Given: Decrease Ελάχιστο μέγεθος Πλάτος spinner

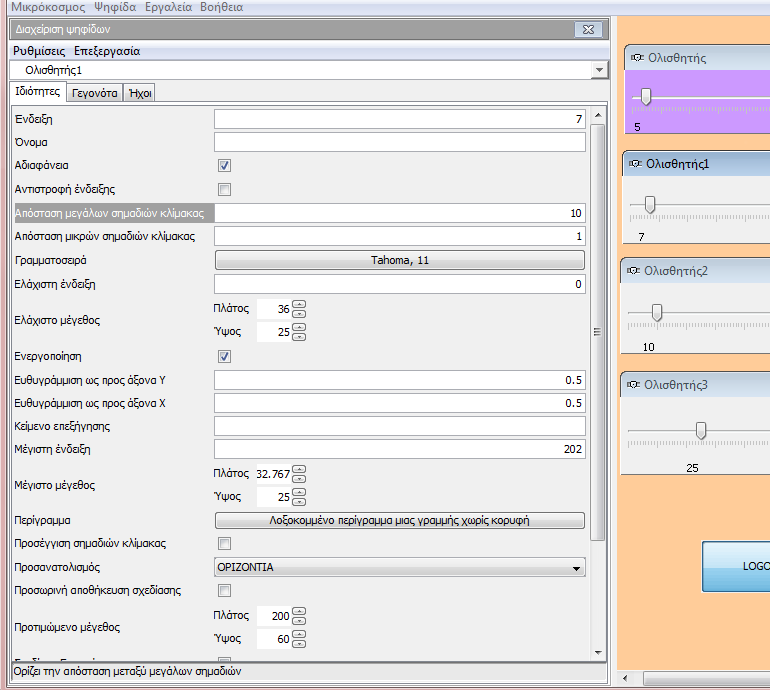Looking at the screenshot, I should pos(299,313).
